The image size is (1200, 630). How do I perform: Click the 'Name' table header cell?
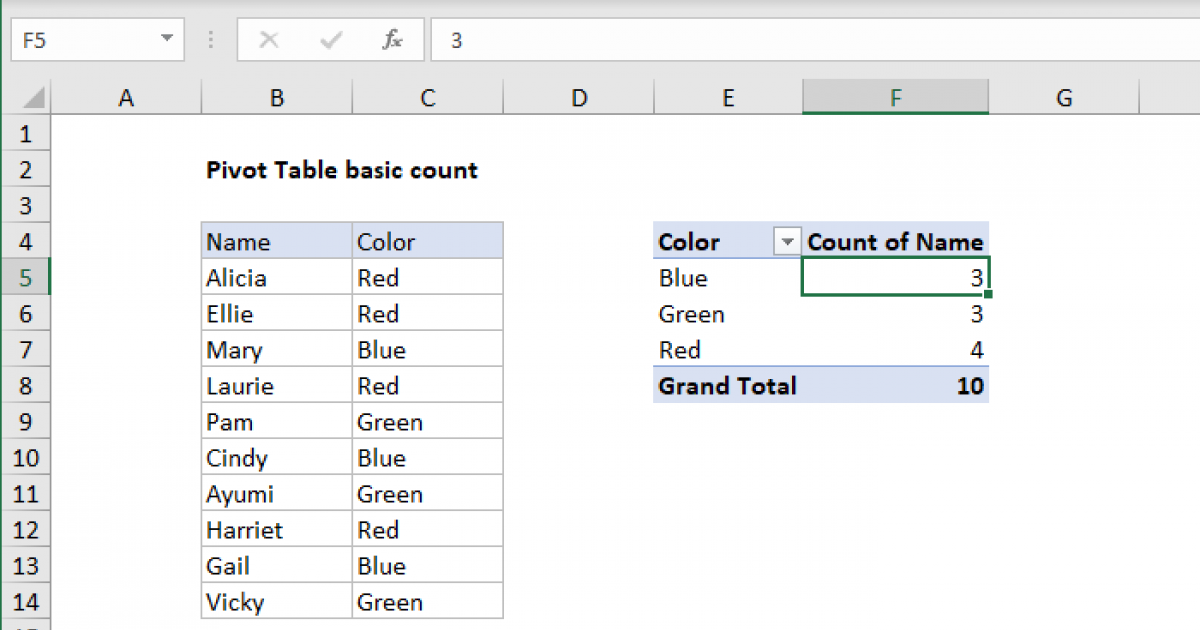[x=277, y=242]
